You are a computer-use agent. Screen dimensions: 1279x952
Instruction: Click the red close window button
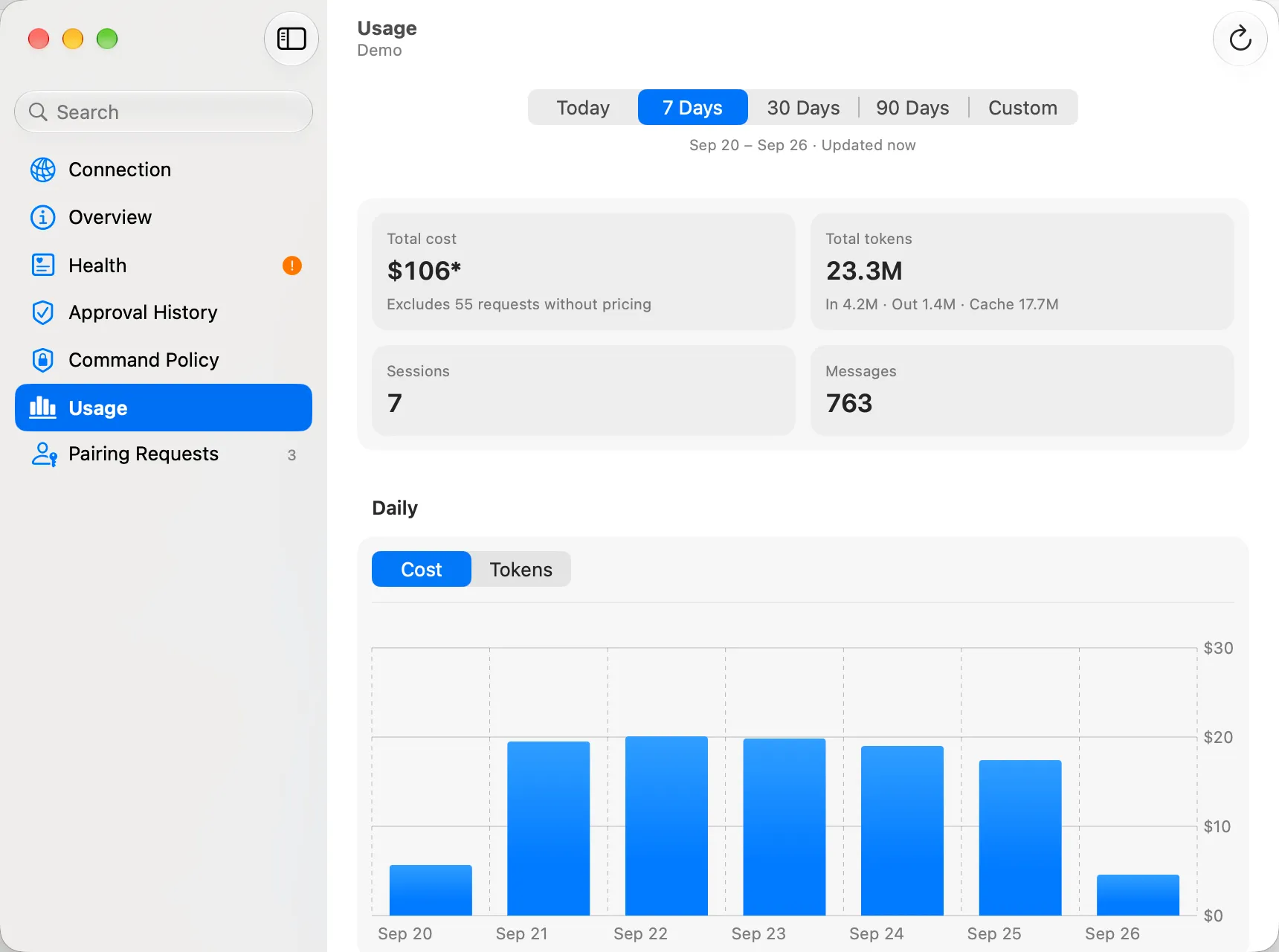39,39
